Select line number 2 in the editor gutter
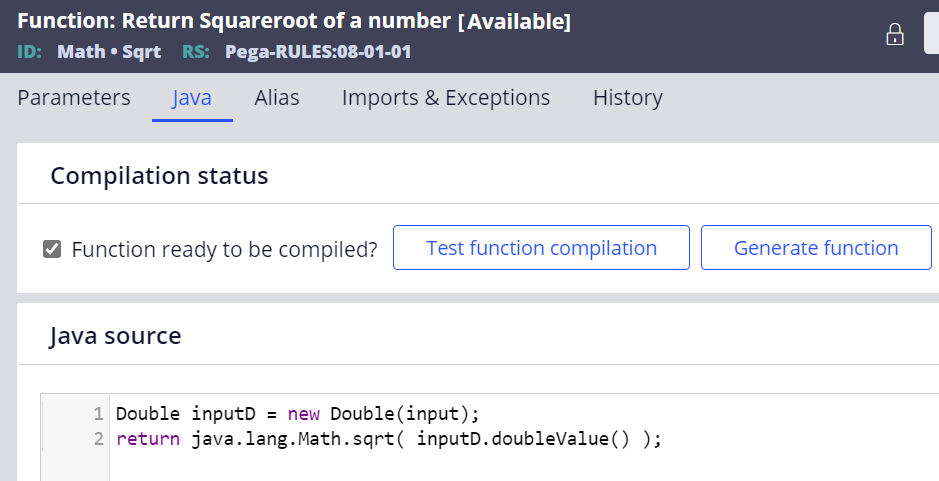The width and height of the screenshot is (939, 481). click(x=98, y=438)
